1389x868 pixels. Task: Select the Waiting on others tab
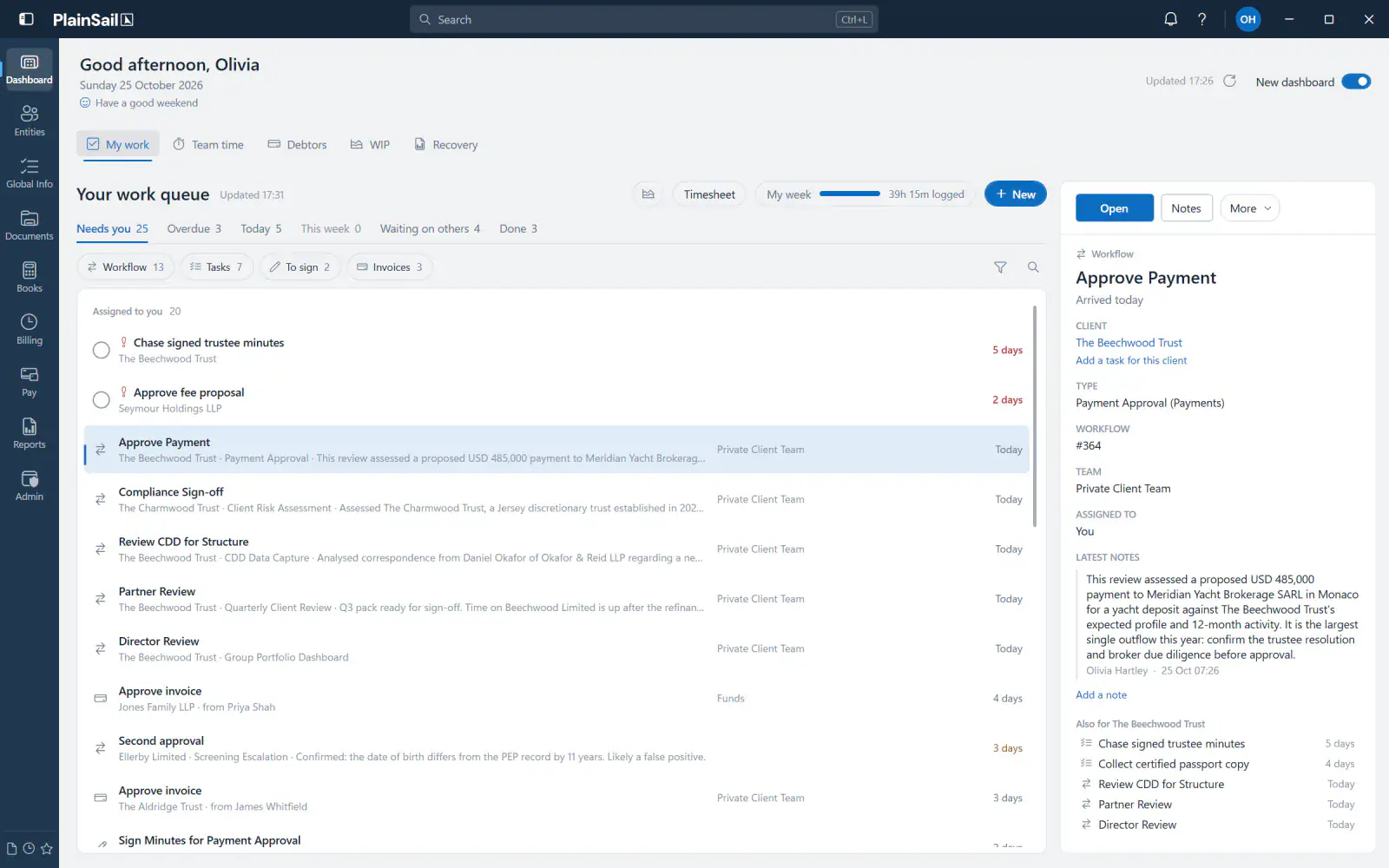(430, 229)
